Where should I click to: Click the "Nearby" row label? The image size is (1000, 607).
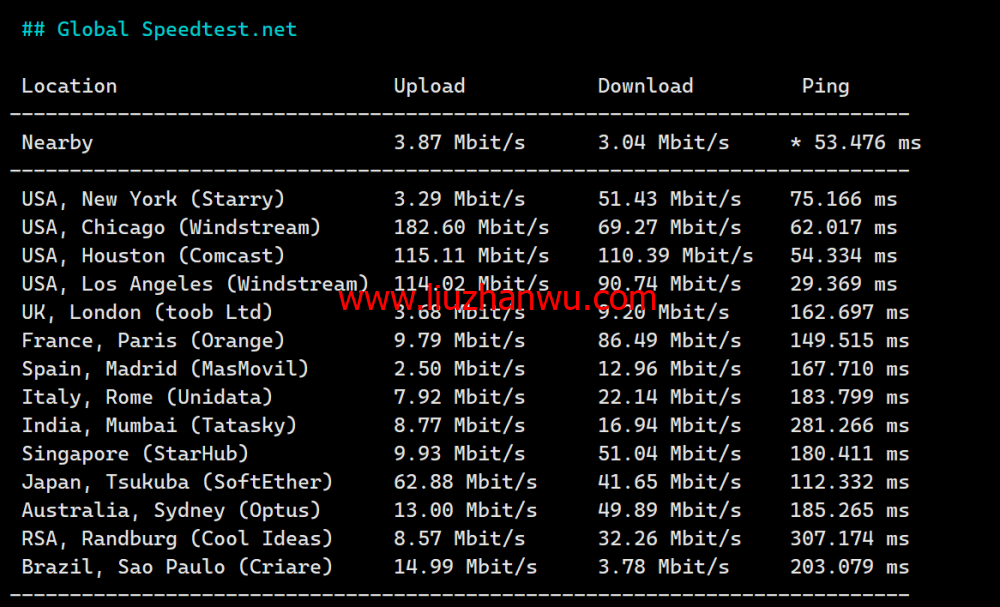pos(57,143)
